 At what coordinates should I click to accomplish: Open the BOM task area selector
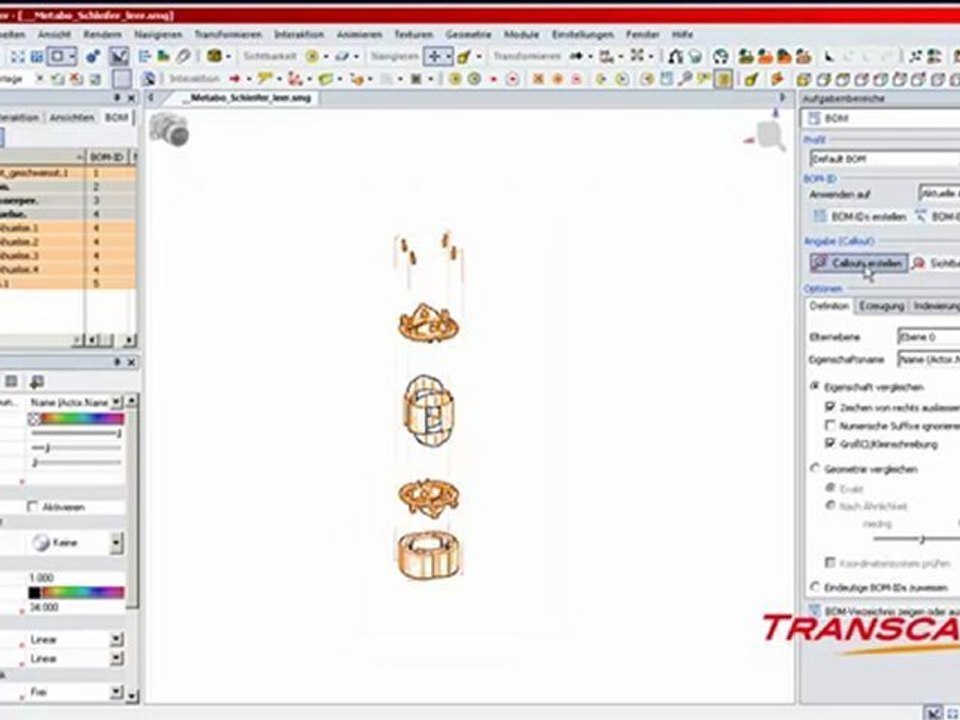(881, 118)
